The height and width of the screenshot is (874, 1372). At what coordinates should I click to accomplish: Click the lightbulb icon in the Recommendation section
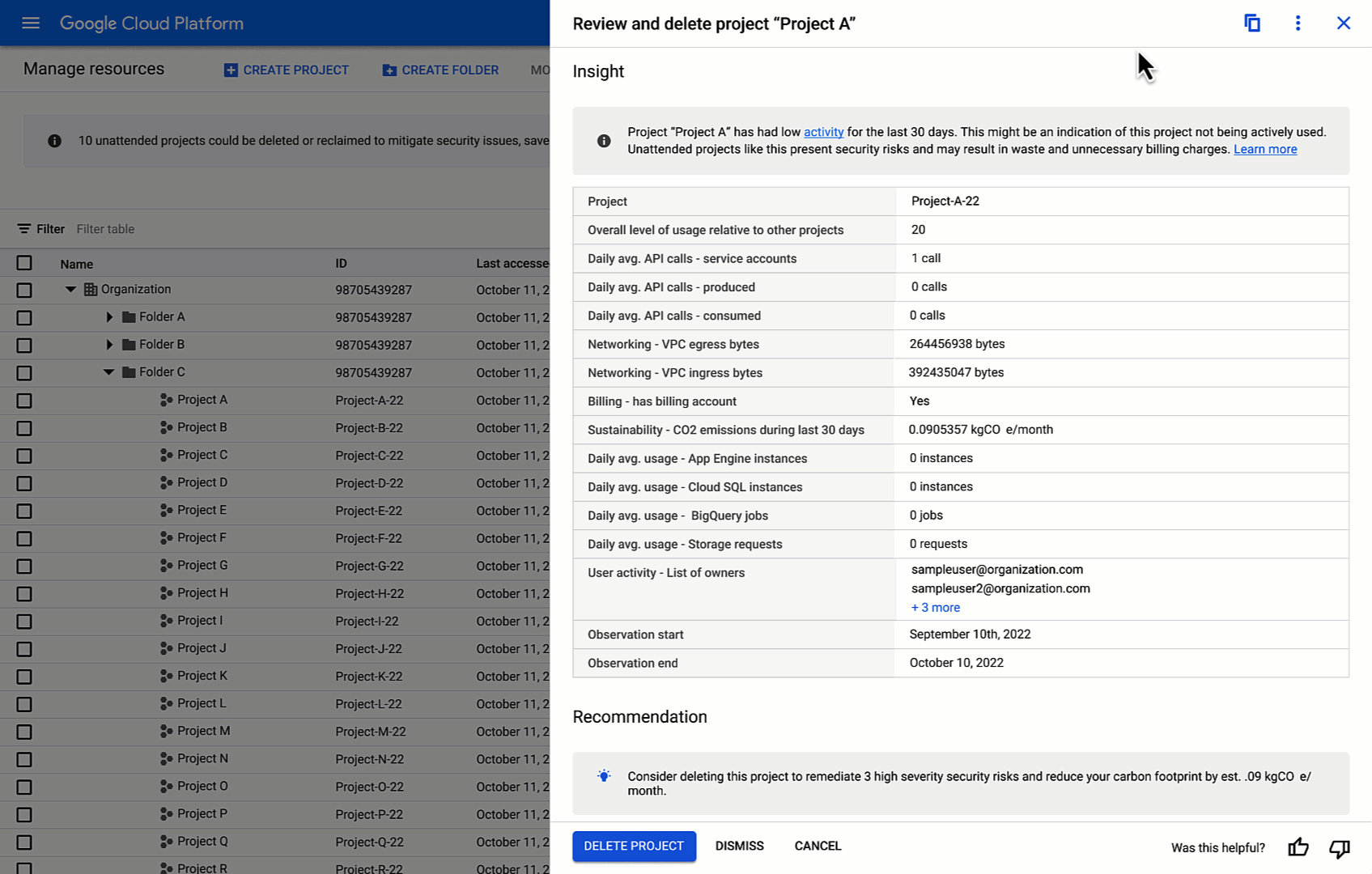[603, 776]
